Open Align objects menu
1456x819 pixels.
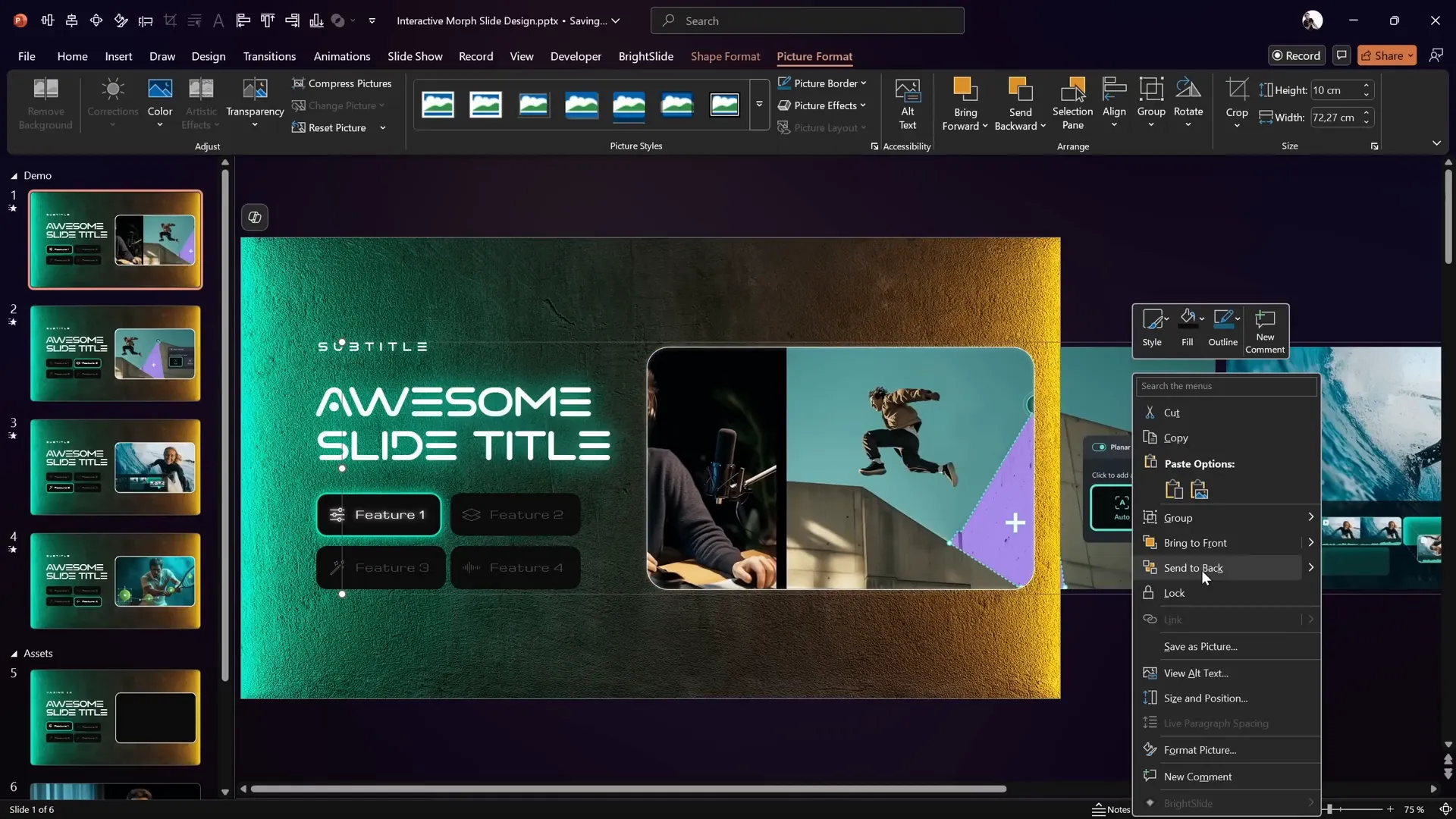click(x=1114, y=104)
